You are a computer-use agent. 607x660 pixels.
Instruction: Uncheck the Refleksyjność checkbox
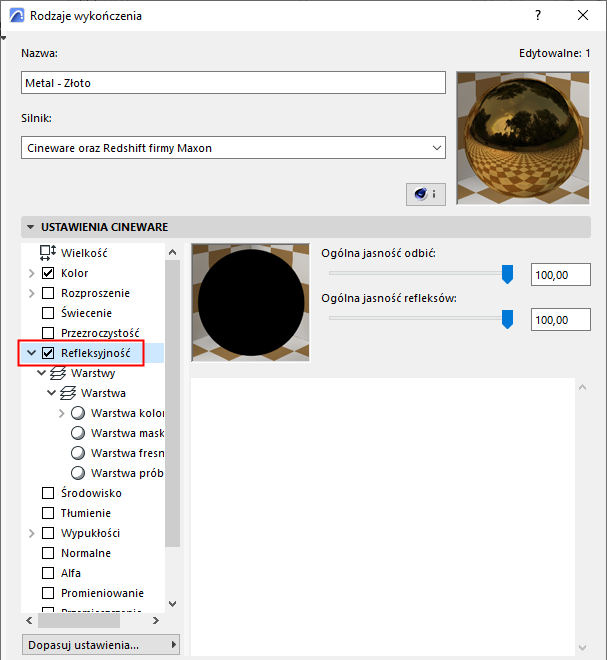(x=48, y=353)
